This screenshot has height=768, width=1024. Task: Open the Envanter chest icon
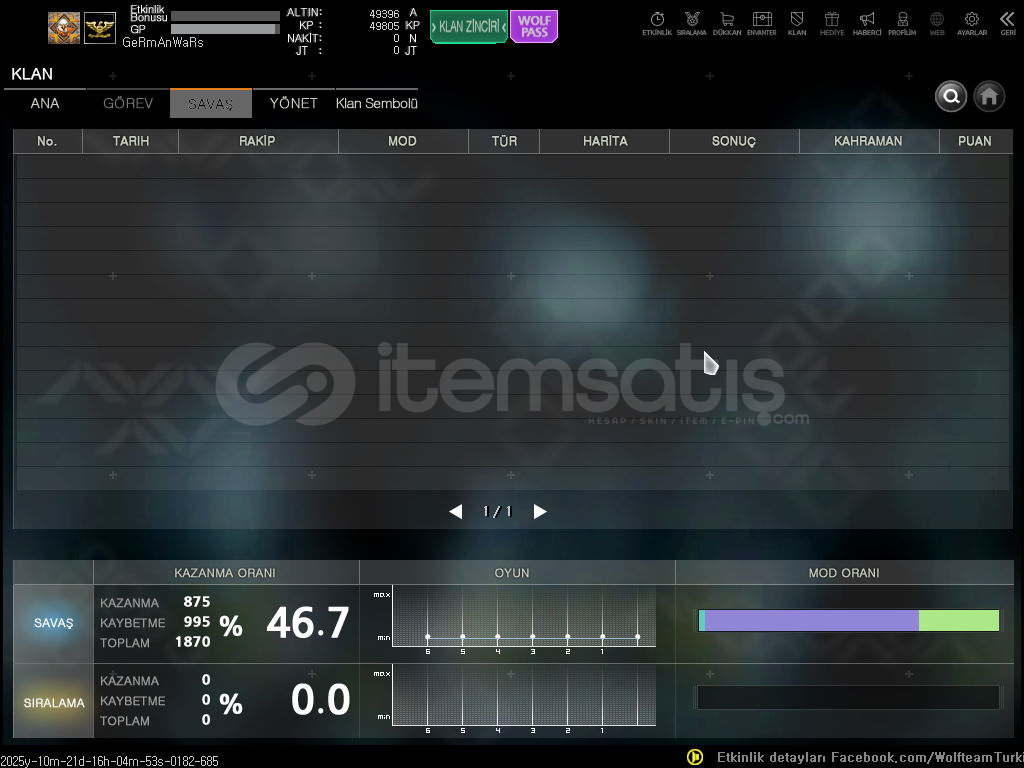point(762,21)
